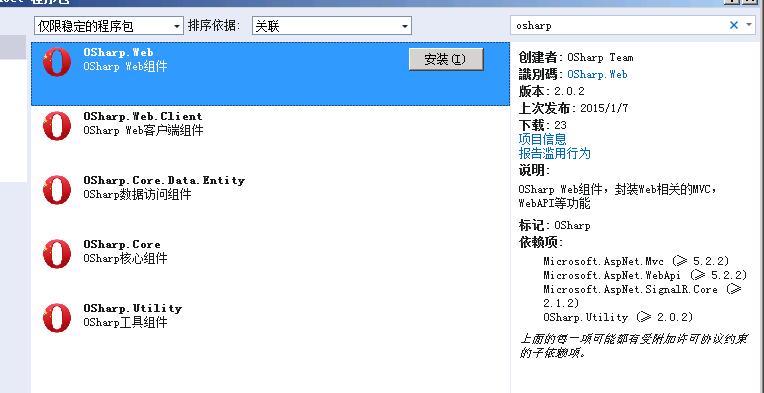Image resolution: width=764 pixels, height=393 pixels.
Task: Click the OSharp.Core package icon
Action: 57,254
